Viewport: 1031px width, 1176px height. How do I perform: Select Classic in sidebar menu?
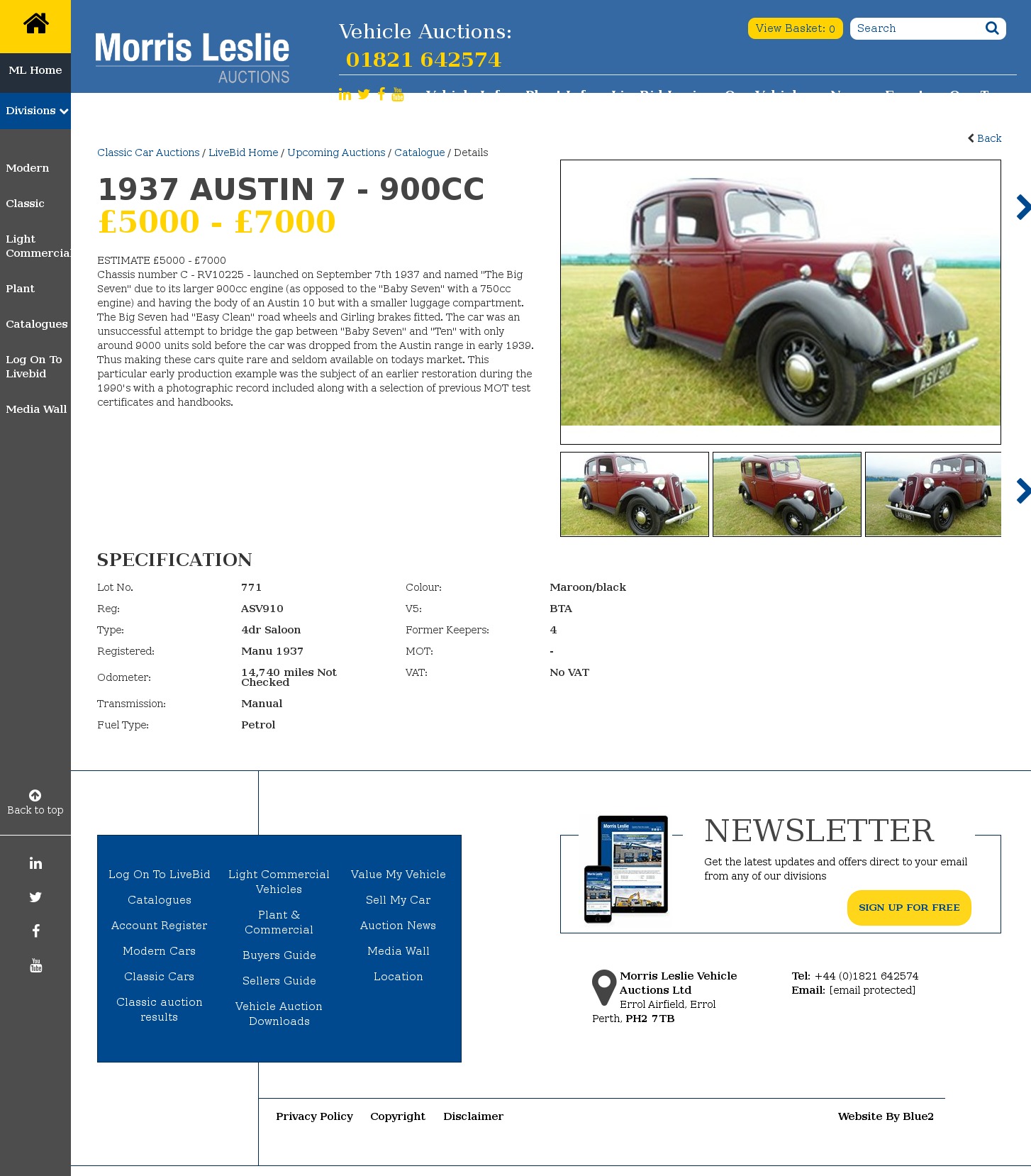pyautogui.click(x=25, y=204)
